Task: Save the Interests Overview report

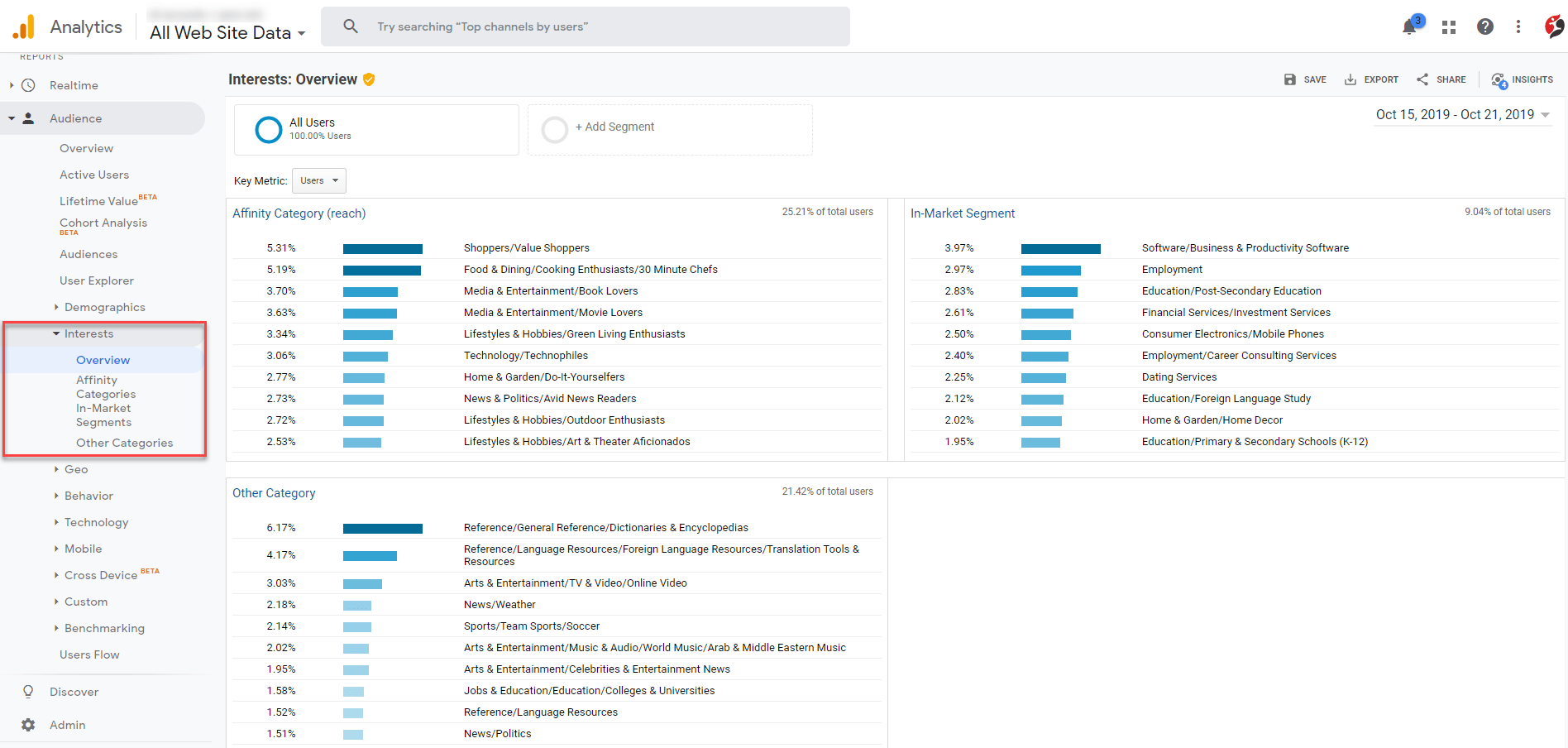Action: [x=1305, y=79]
